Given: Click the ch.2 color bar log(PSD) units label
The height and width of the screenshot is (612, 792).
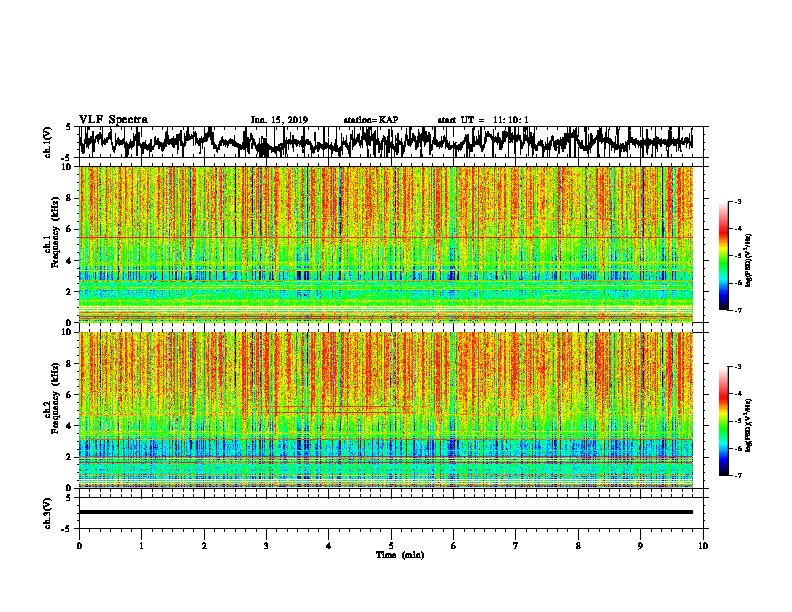Looking at the screenshot, I should pos(749,425).
